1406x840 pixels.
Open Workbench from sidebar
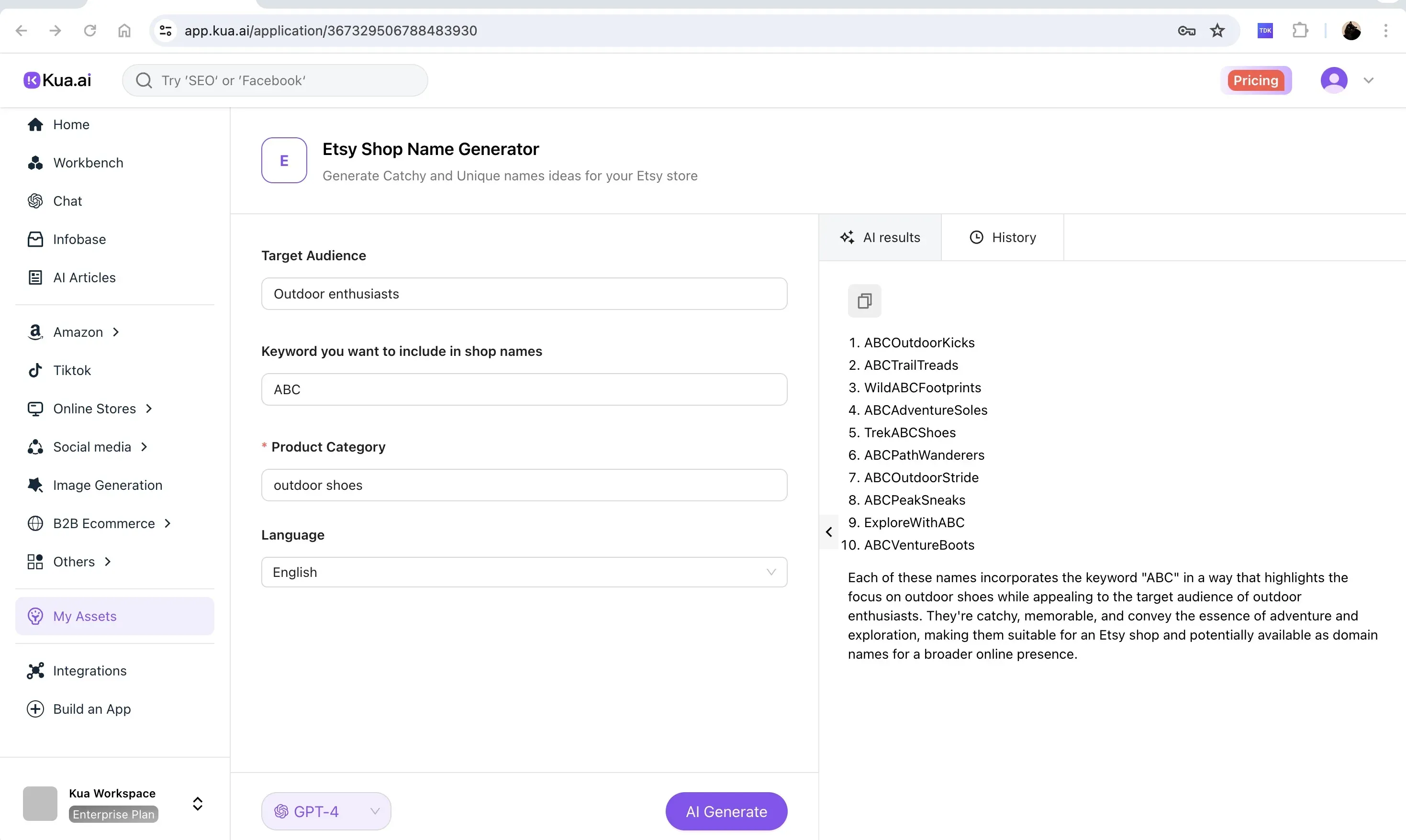pos(88,163)
